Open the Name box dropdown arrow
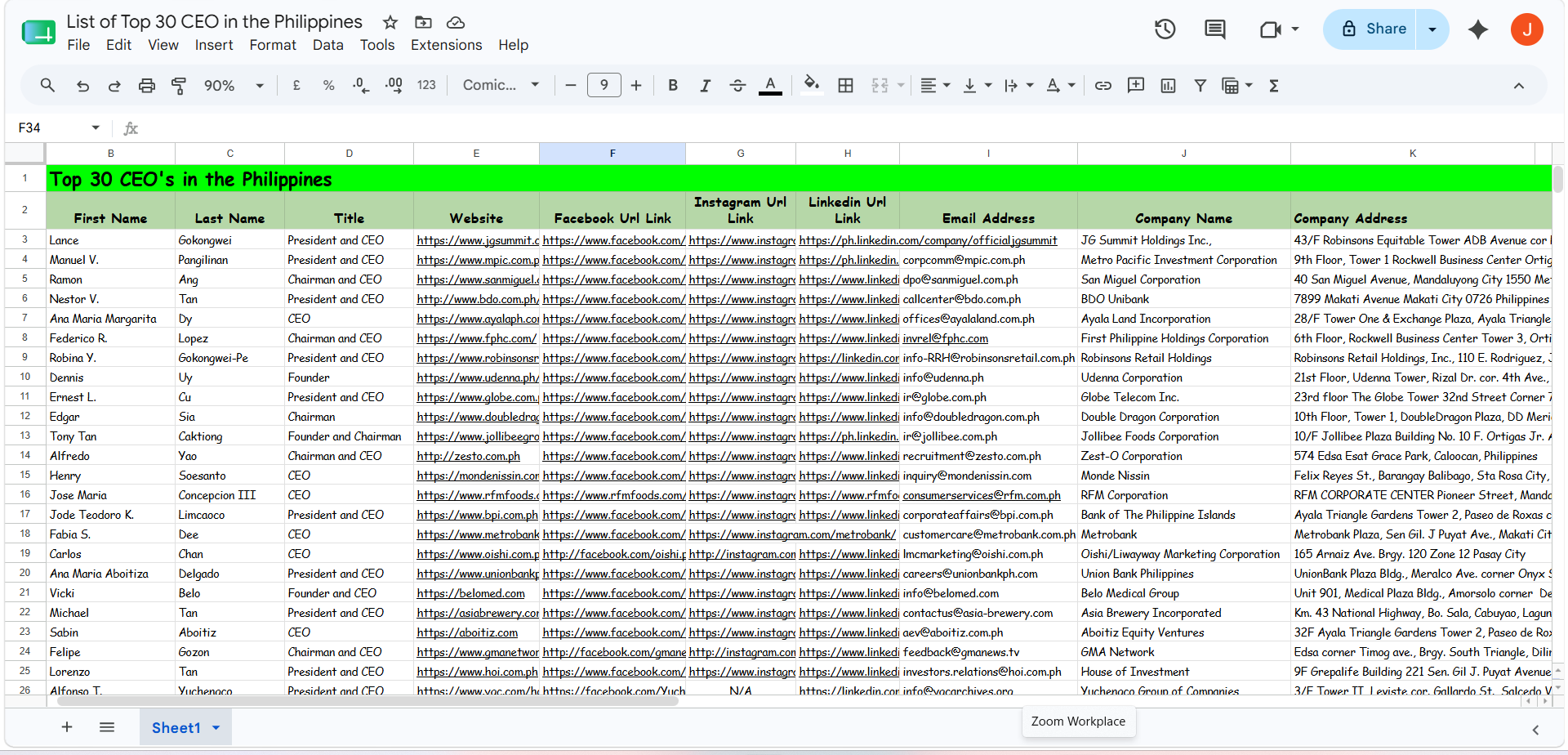1568x755 pixels. click(x=96, y=127)
